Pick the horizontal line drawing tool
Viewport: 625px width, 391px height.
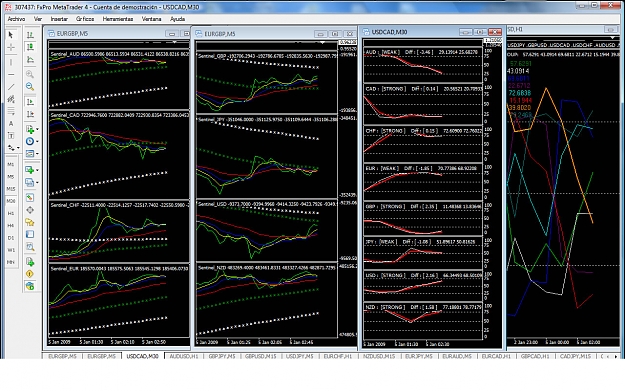pyautogui.click(x=11, y=75)
